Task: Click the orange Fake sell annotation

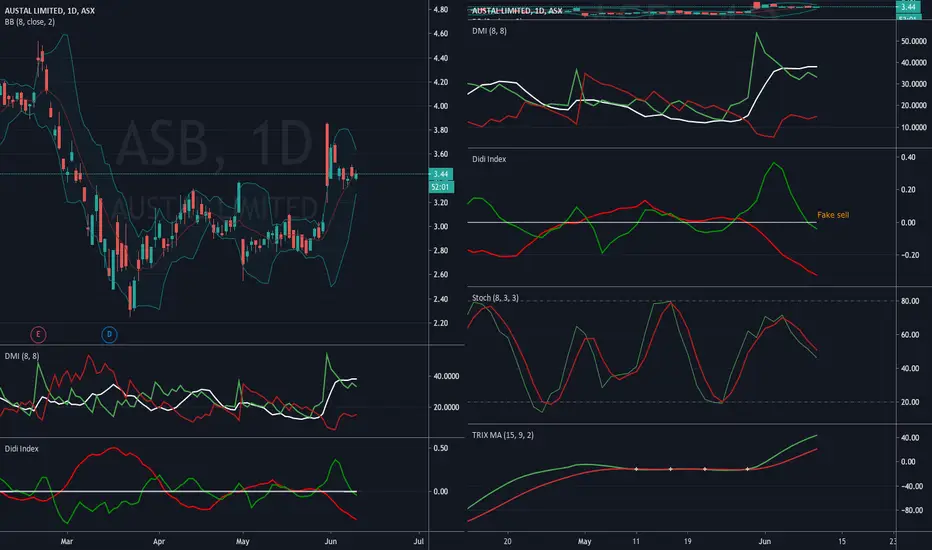Action: (x=833, y=215)
